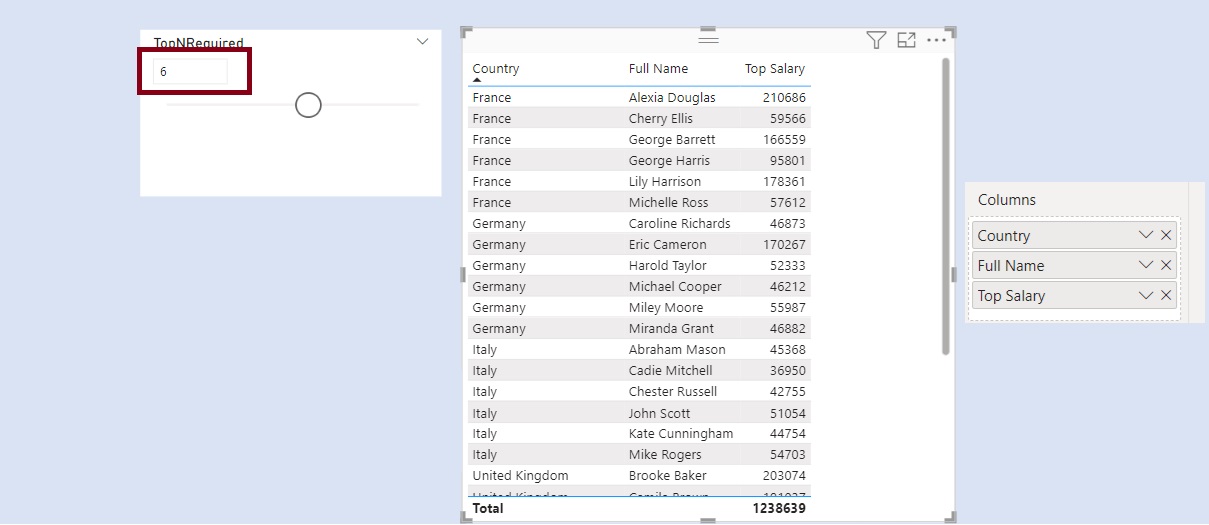Sort table by Country column header
This screenshot has width=1209, height=525.
(x=496, y=69)
